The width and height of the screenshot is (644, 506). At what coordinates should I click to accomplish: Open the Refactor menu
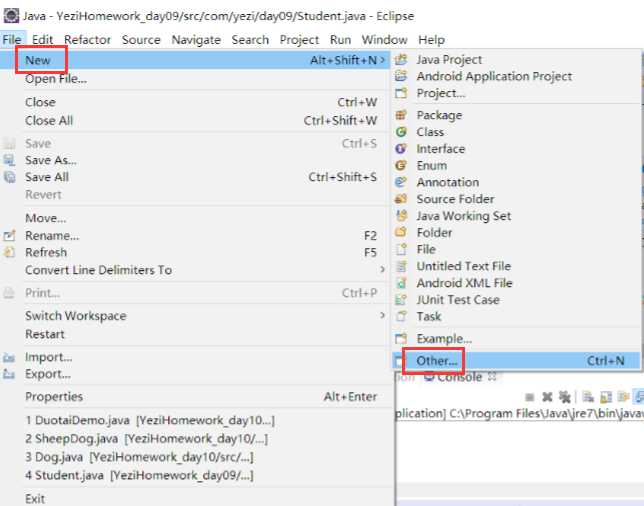[x=87, y=40]
